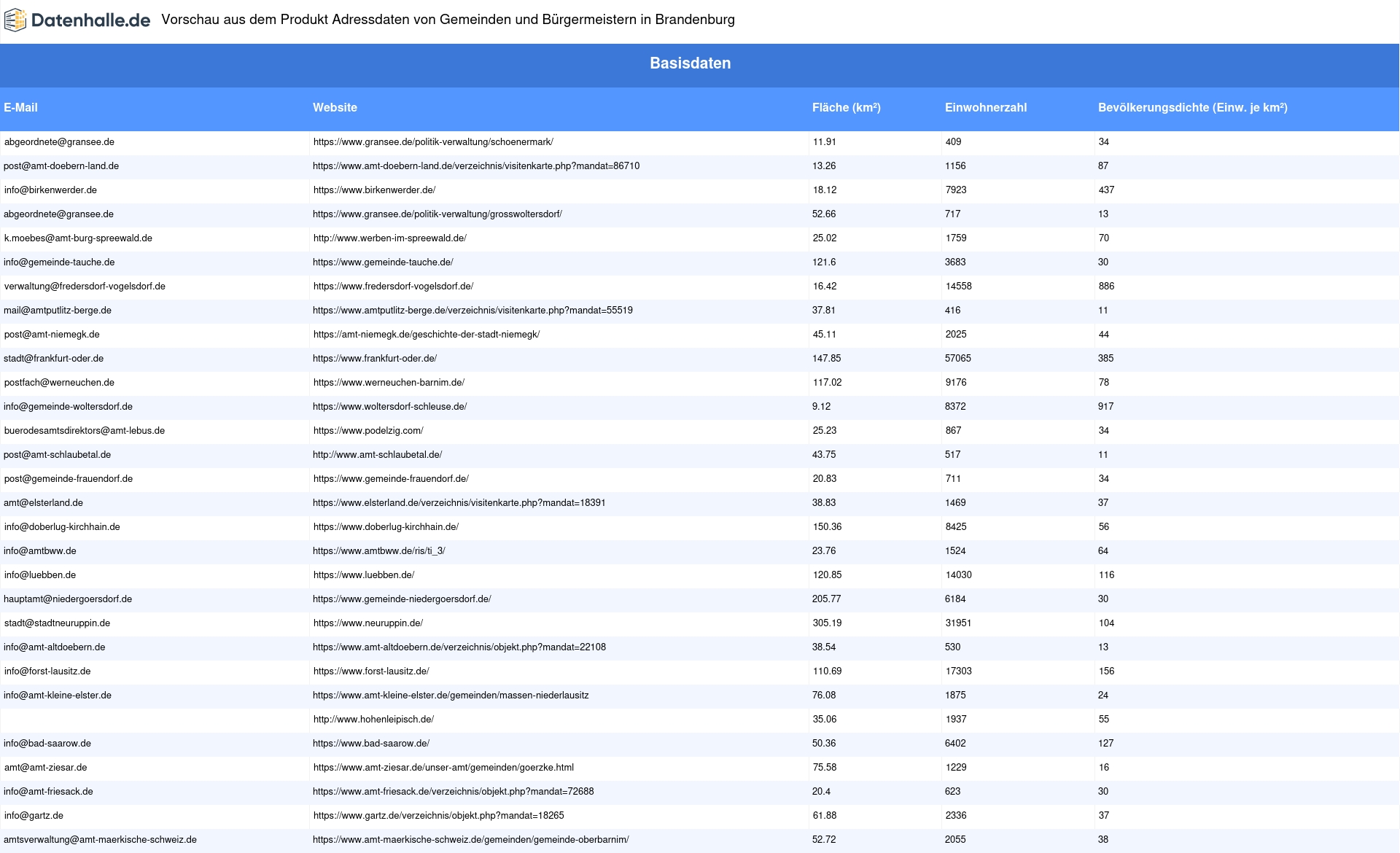
Task: Click email post@amt-schlaubetal.de
Action: tap(57, 455)
